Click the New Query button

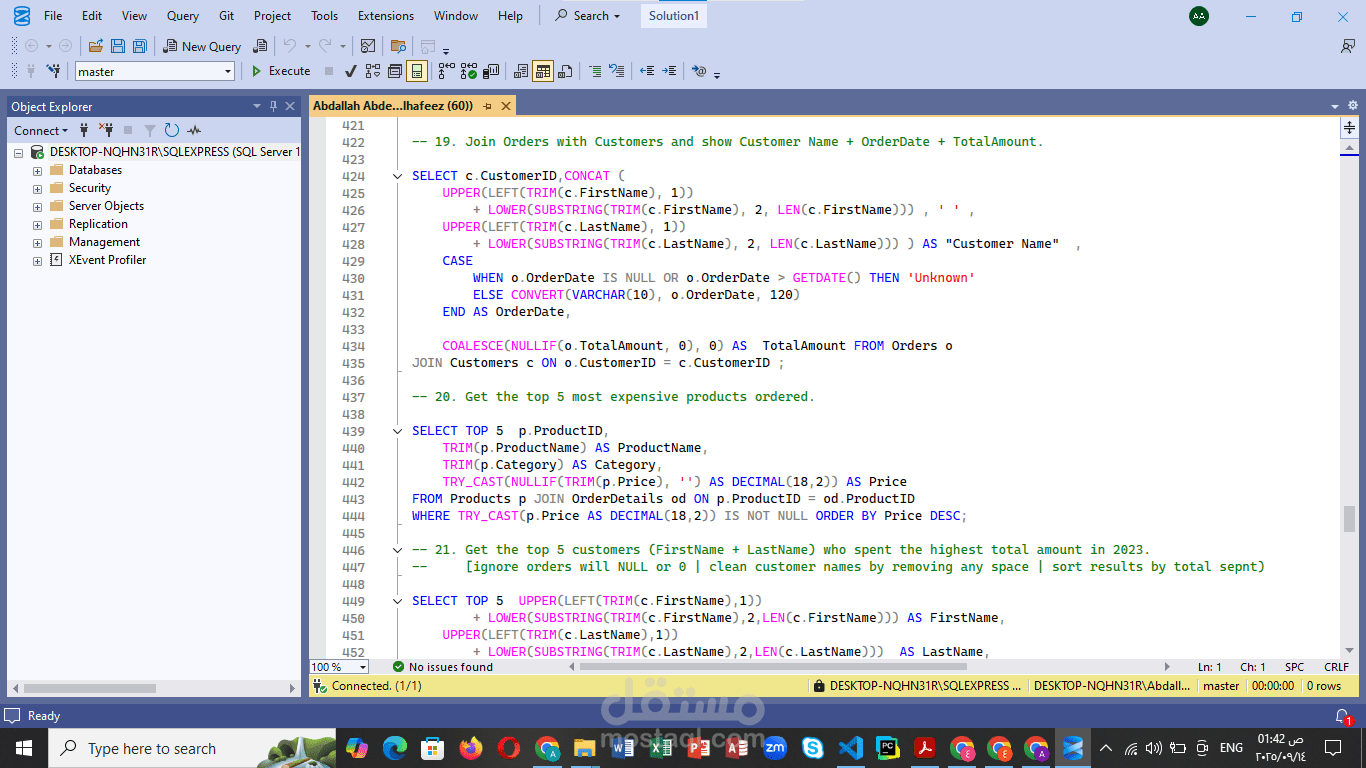202,46
